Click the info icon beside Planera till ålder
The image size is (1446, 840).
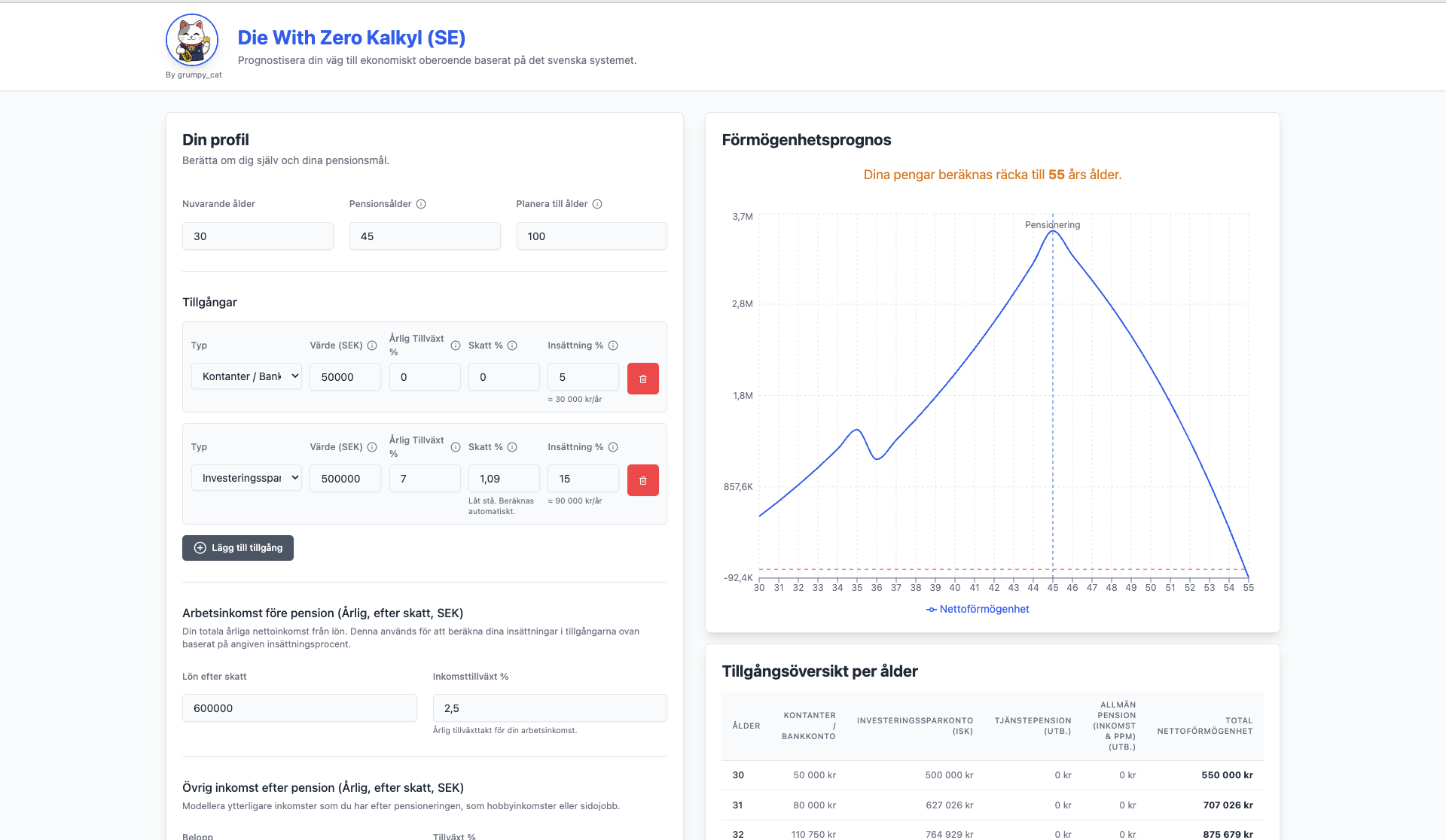(x=597, y=204)
